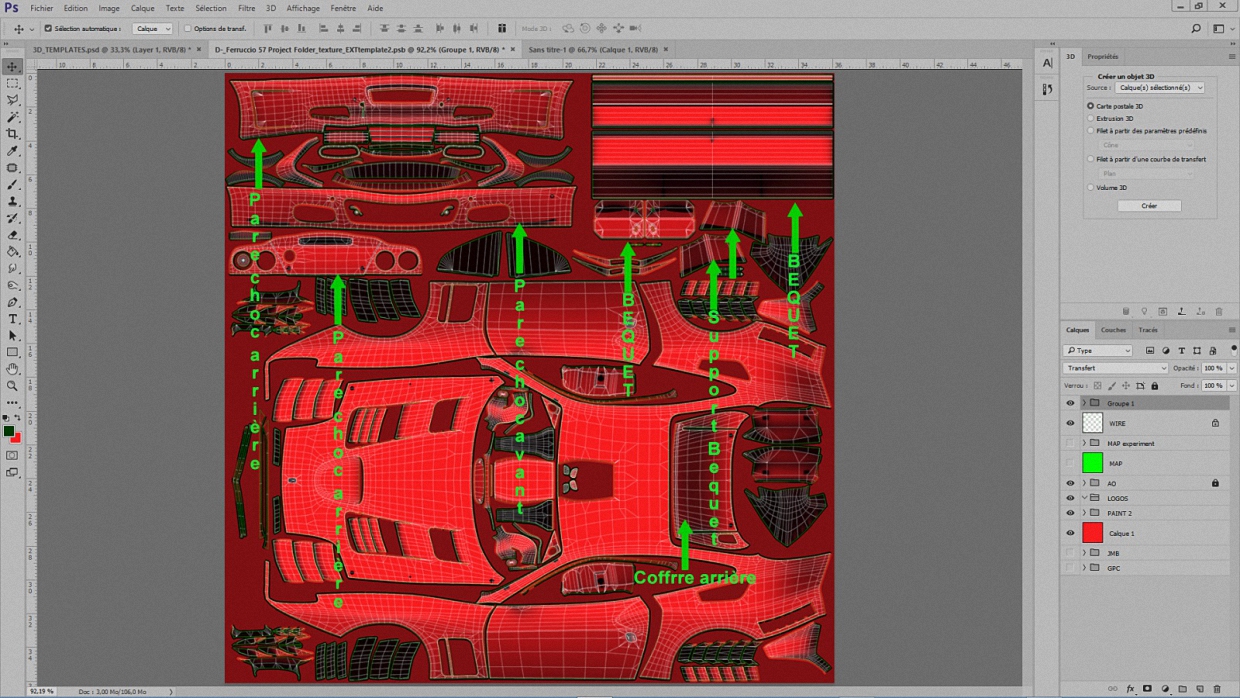The image size is (1240, 698).
Task: Open the search icon in options bar
Action: click(x=1196, y=29)
